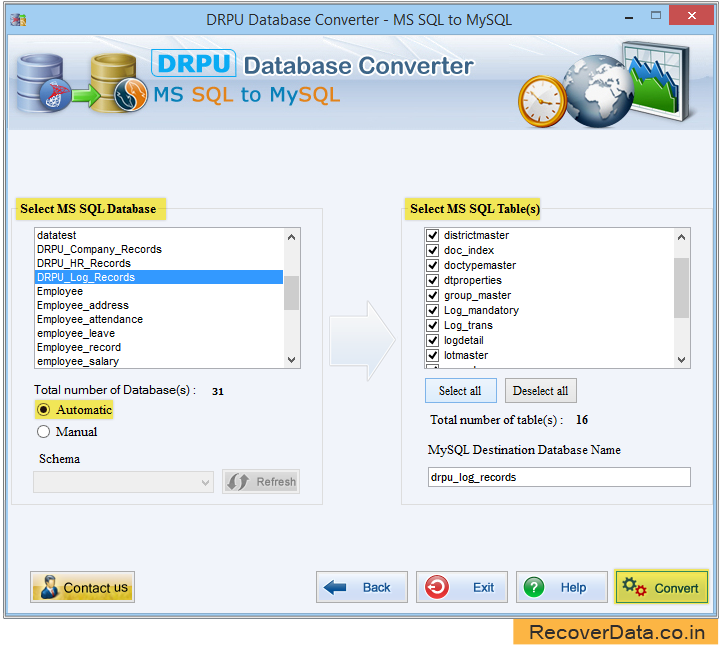Click the districtmaster table name
This screenshot has width=723, height=650.
point(476,235)
